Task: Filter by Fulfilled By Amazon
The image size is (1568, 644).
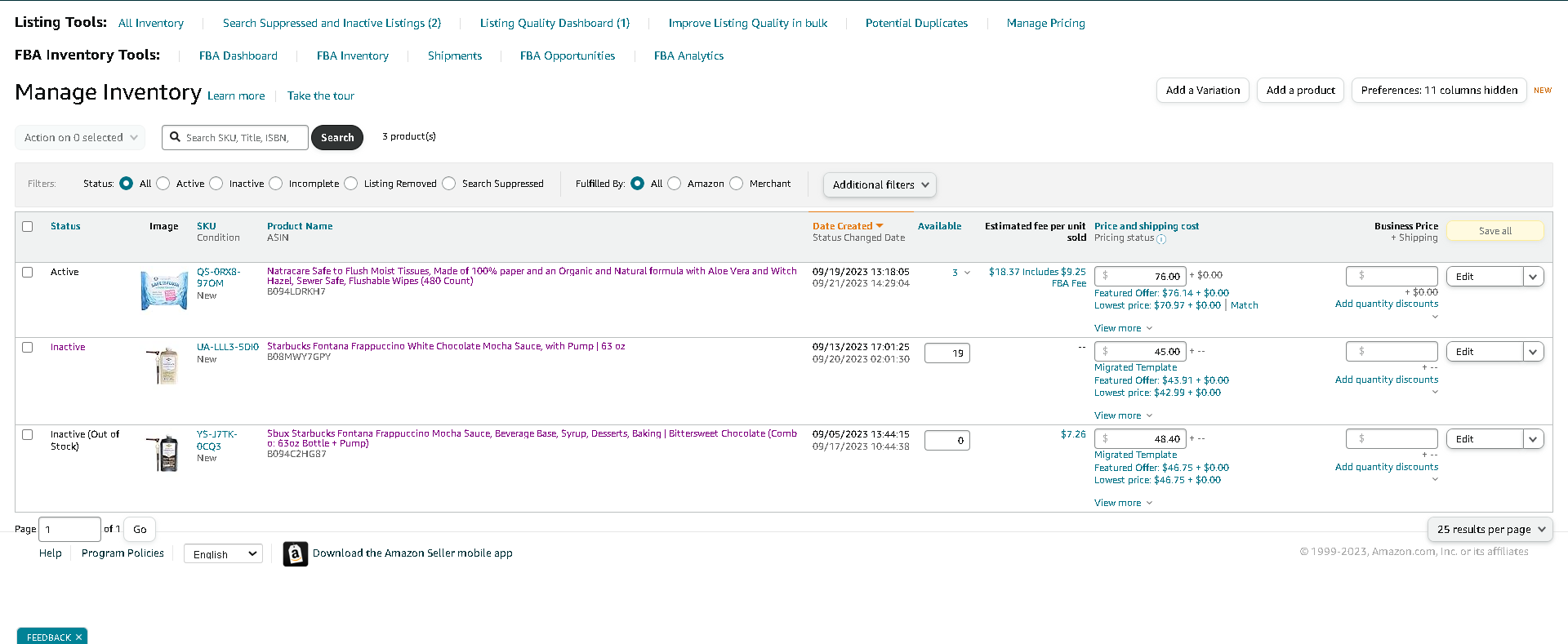Action: (675, 184)
